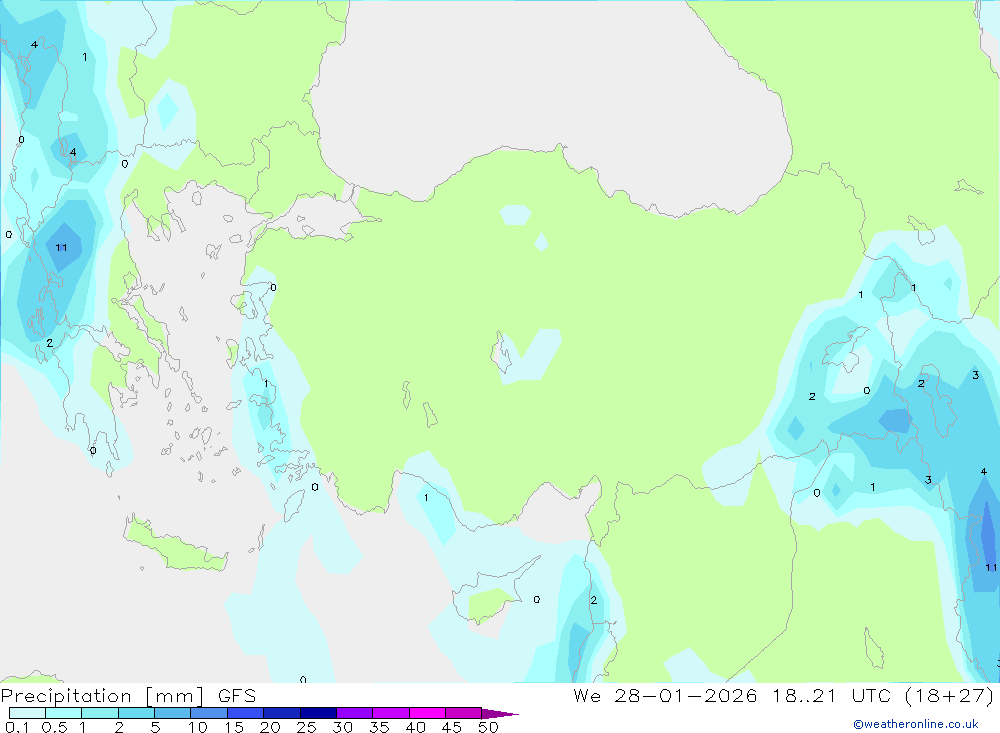1000x733 pixels.
Task: Click the 'Precipitation [mm] GFS' title text
Action: (x=128, y=696)
